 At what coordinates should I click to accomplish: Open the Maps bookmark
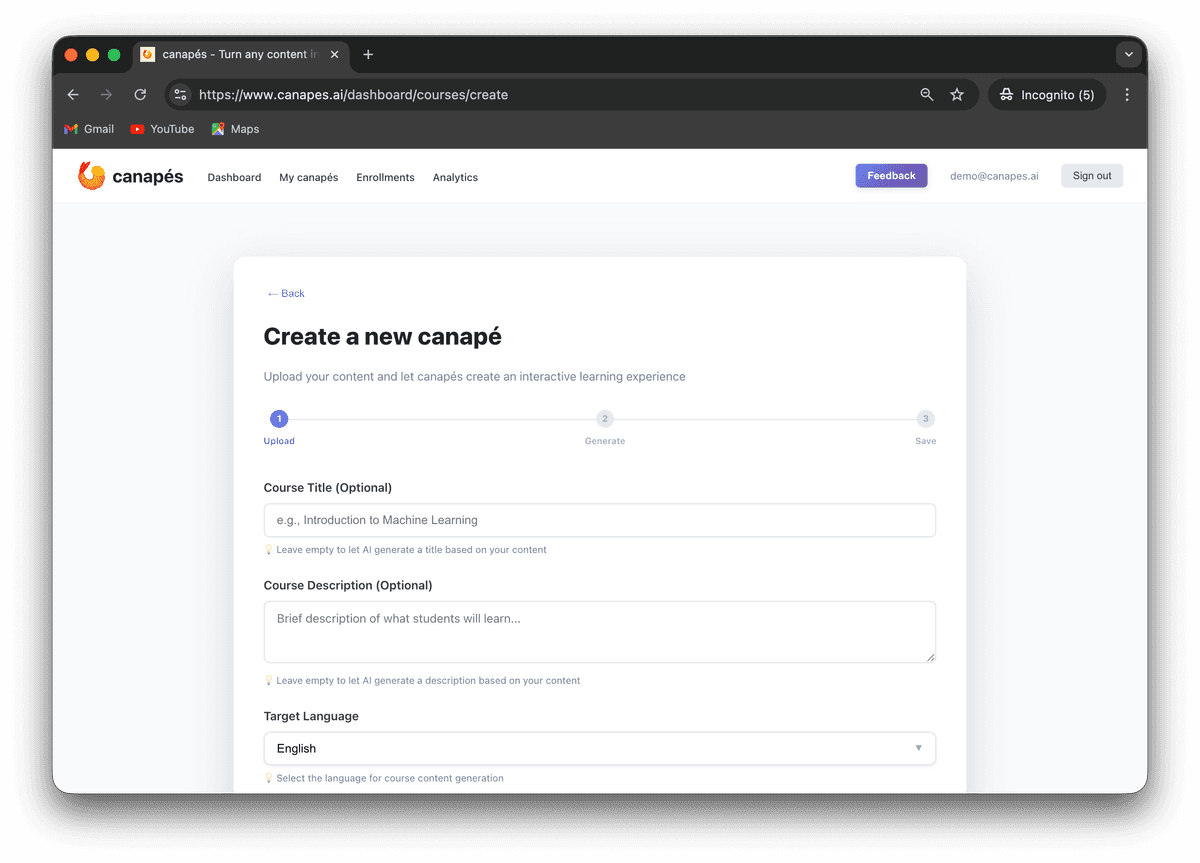coord(234,129)
